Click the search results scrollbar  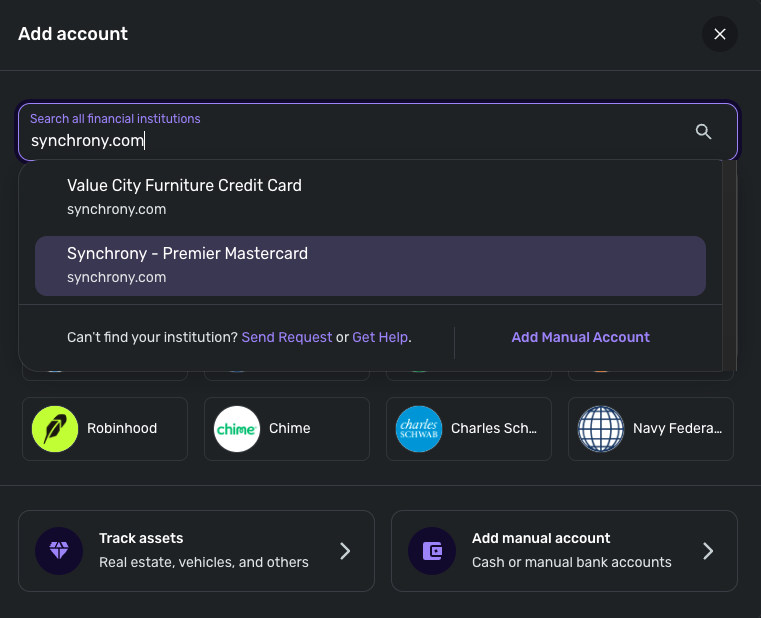tap(729, 260)
